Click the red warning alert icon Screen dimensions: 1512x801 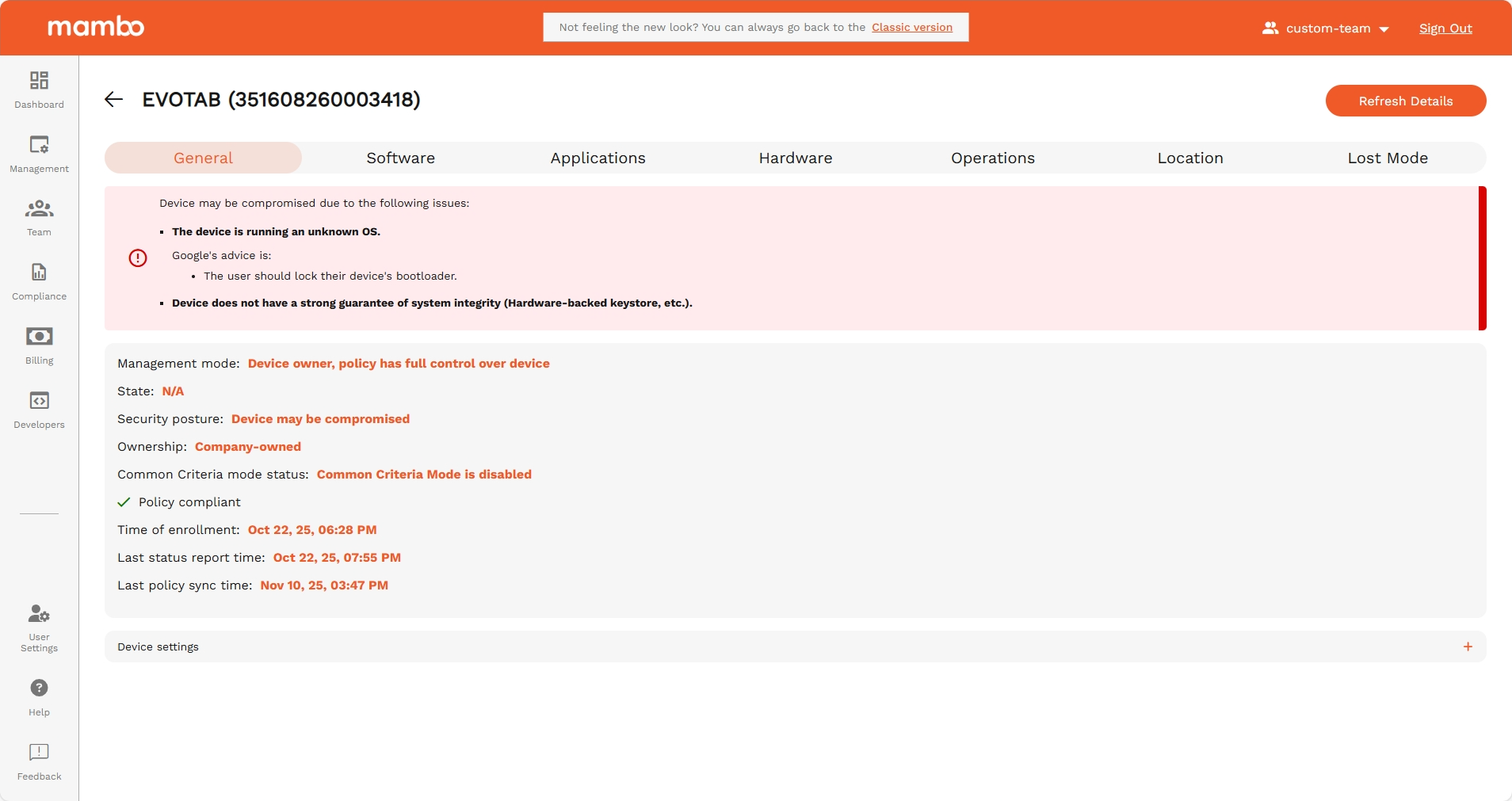tap(138, 258)
